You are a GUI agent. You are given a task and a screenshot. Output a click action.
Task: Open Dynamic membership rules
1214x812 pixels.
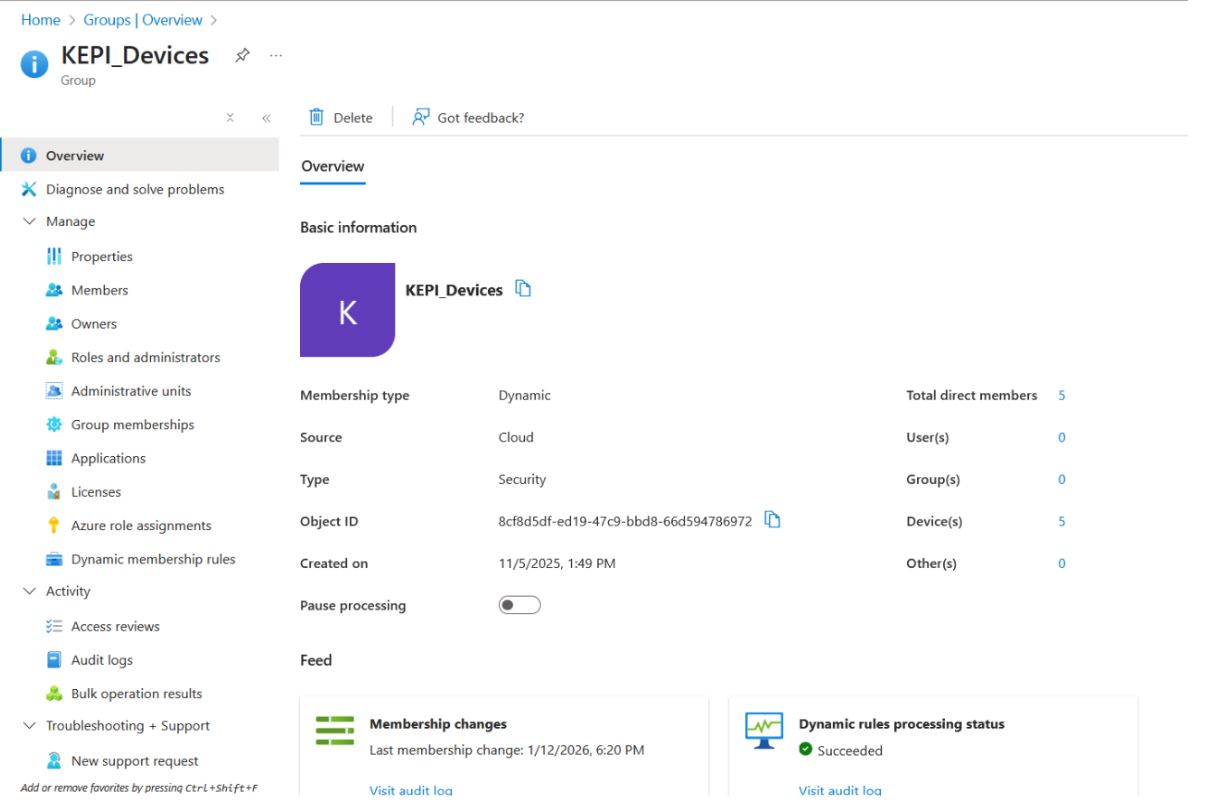point(153,559)
